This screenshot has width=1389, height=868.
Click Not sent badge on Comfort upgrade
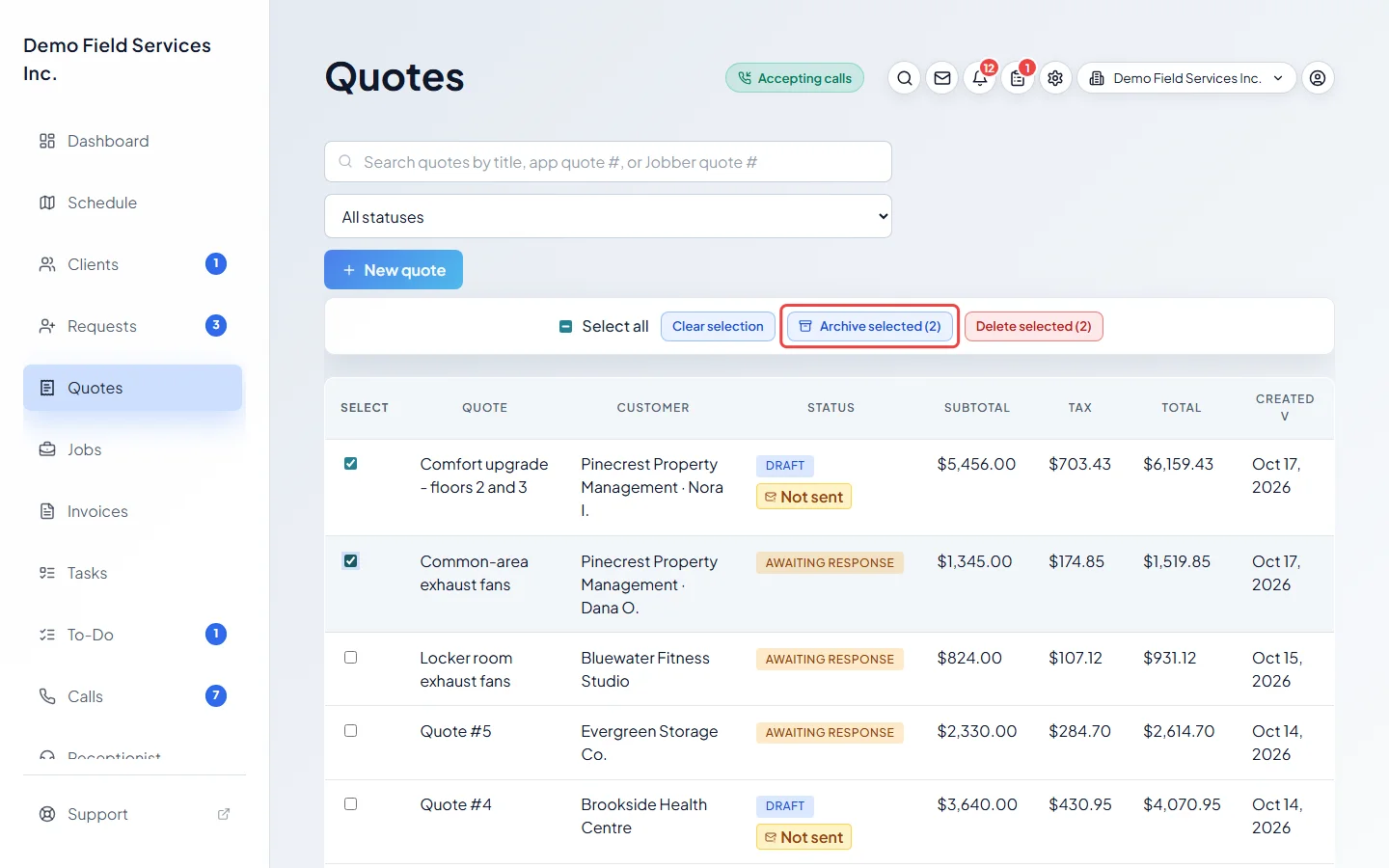click(x=803, y=497)
